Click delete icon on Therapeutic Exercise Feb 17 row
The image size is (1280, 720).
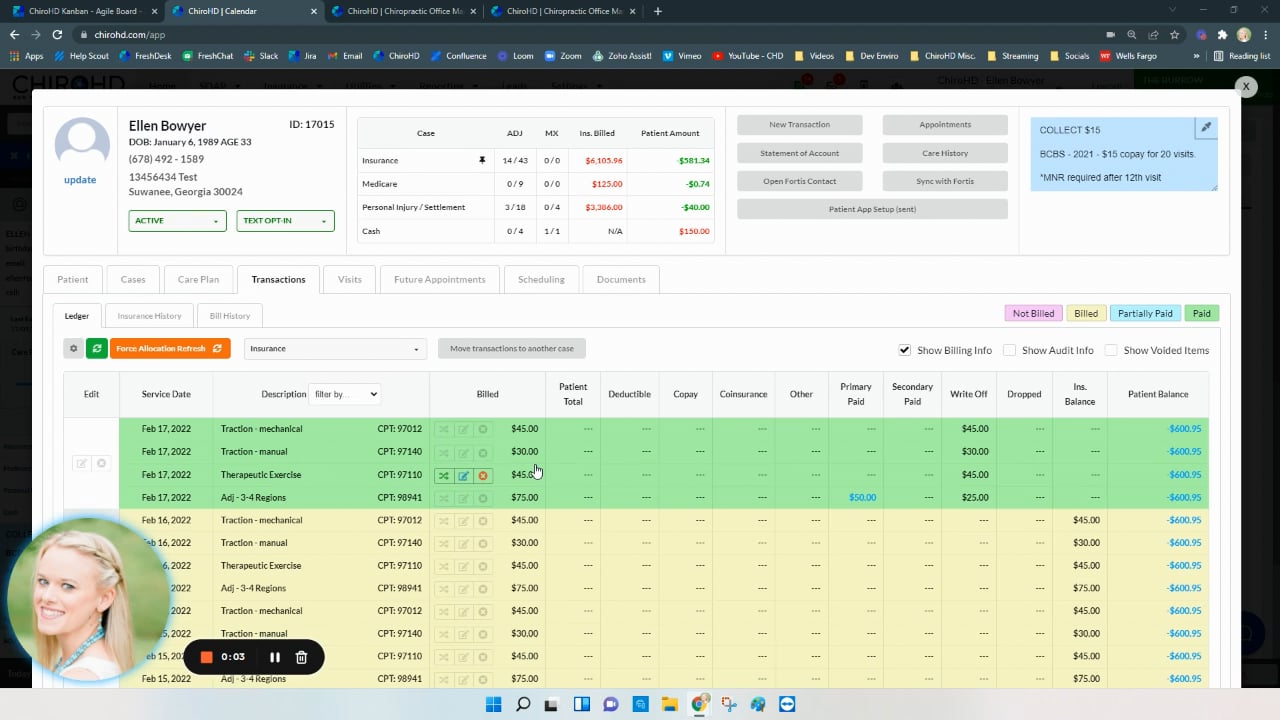pos(483,475)
